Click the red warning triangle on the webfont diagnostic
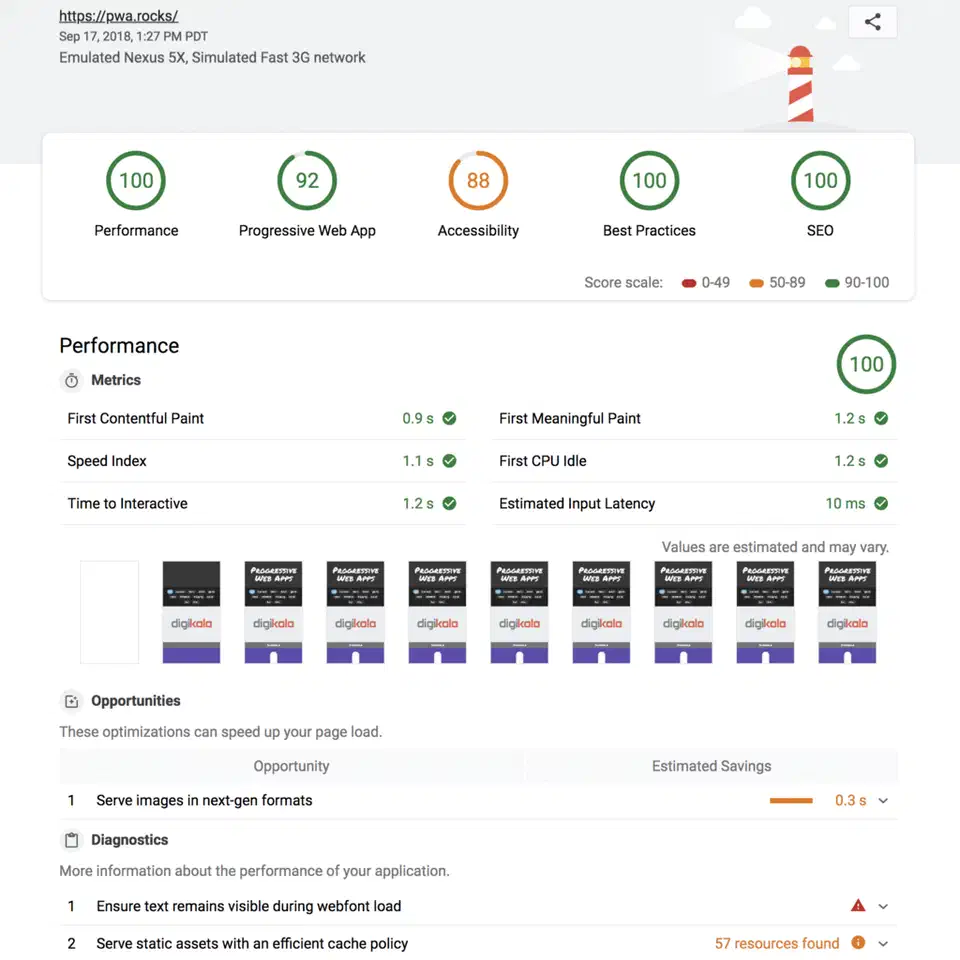The height and width of the screenshot is (960, 960). (x=857, y=904)
